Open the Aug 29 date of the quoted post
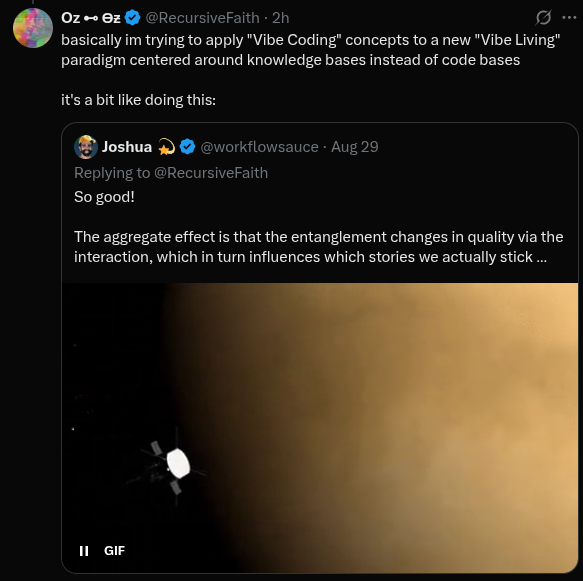 pos(355,147)
